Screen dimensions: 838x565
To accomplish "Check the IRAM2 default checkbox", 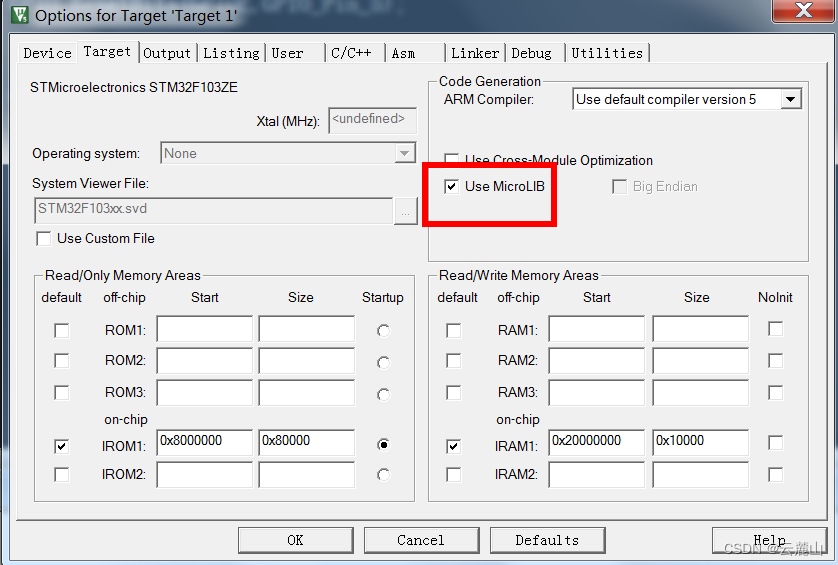I will click(x=454, y=474).
